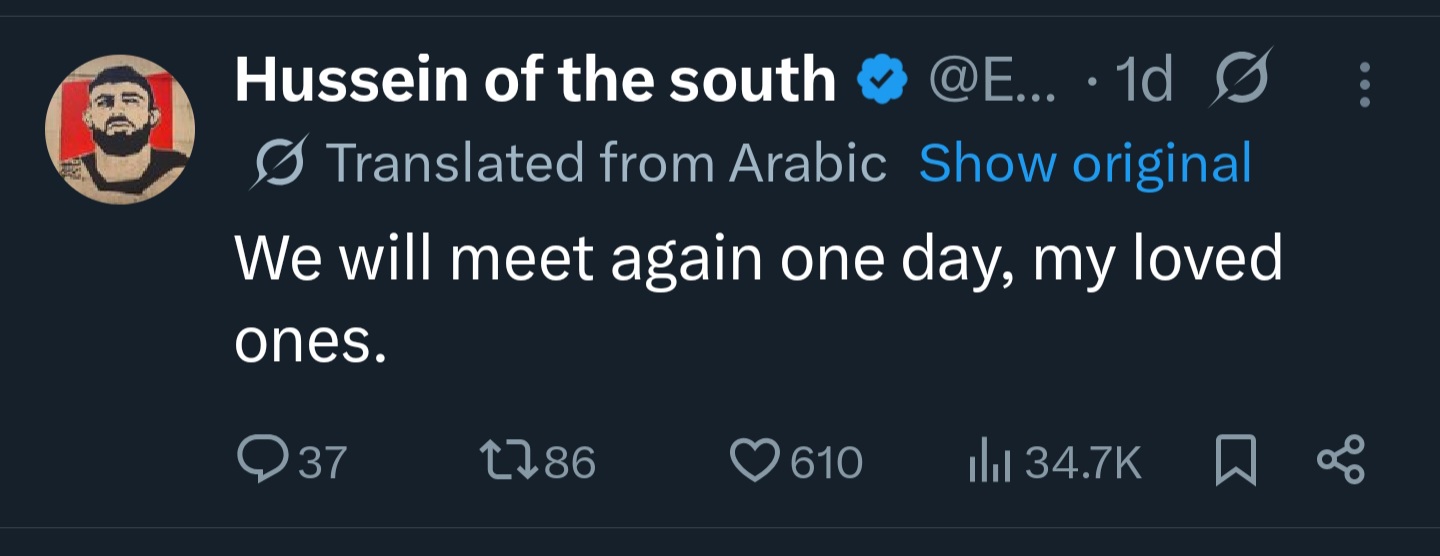Click the blue verified badge
1440x556 pixels.
coord(882,81)
